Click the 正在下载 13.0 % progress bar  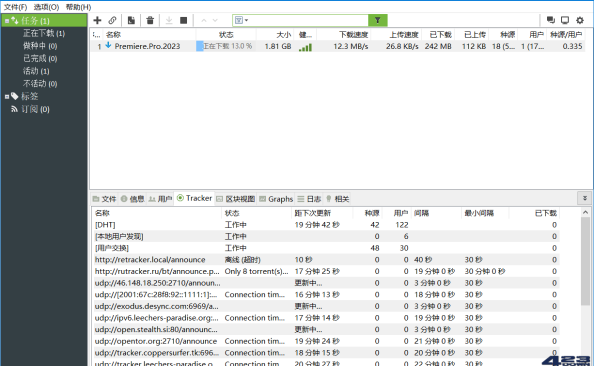tap(225, 46)
